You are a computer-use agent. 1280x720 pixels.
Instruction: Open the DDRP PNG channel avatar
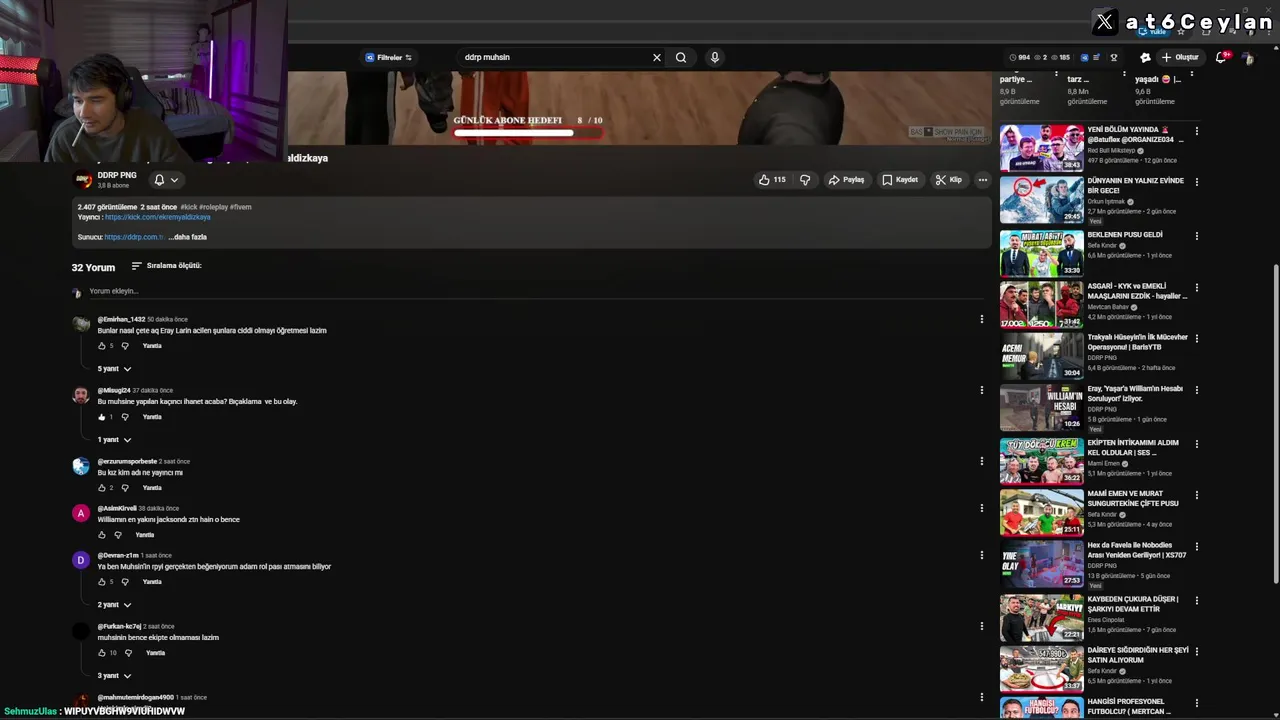(x=84, y=180)
